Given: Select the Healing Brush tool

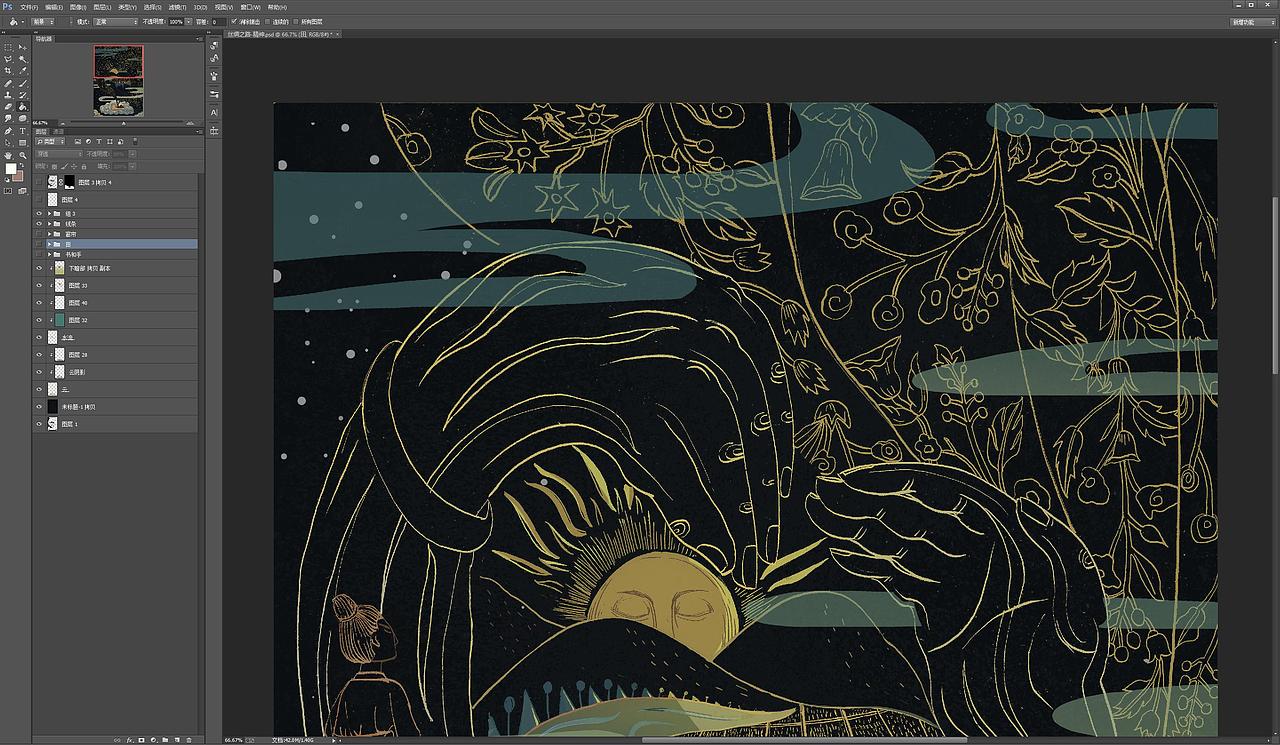Looking at the screenshot, I should pyautogui.click(x=8, y=83).
